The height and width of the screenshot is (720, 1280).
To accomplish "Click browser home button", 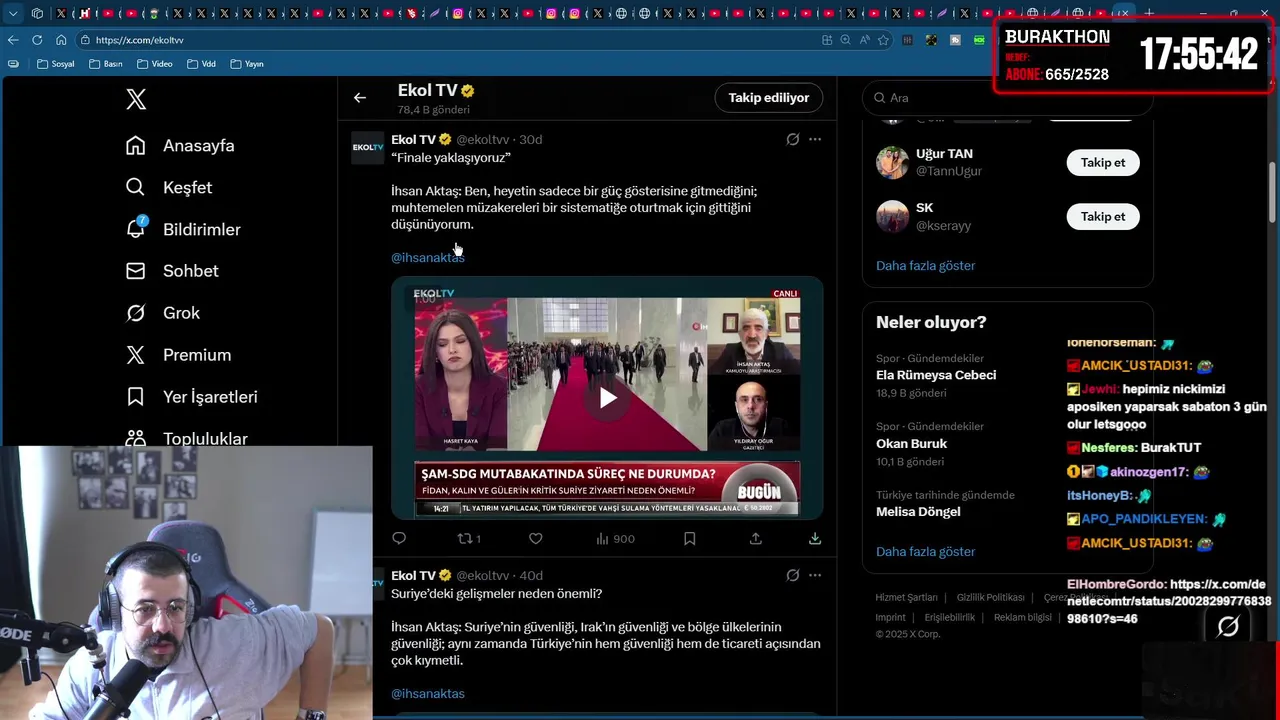I will click(61, 40).
